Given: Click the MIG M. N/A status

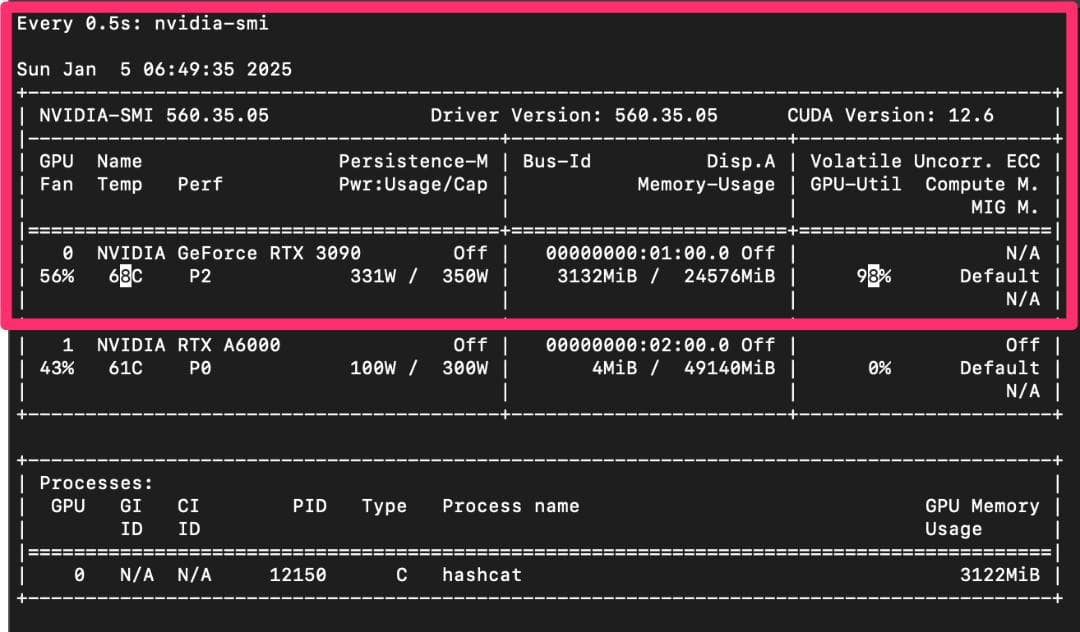Looking at the screenshot, I should click(x=1022, y=299).
